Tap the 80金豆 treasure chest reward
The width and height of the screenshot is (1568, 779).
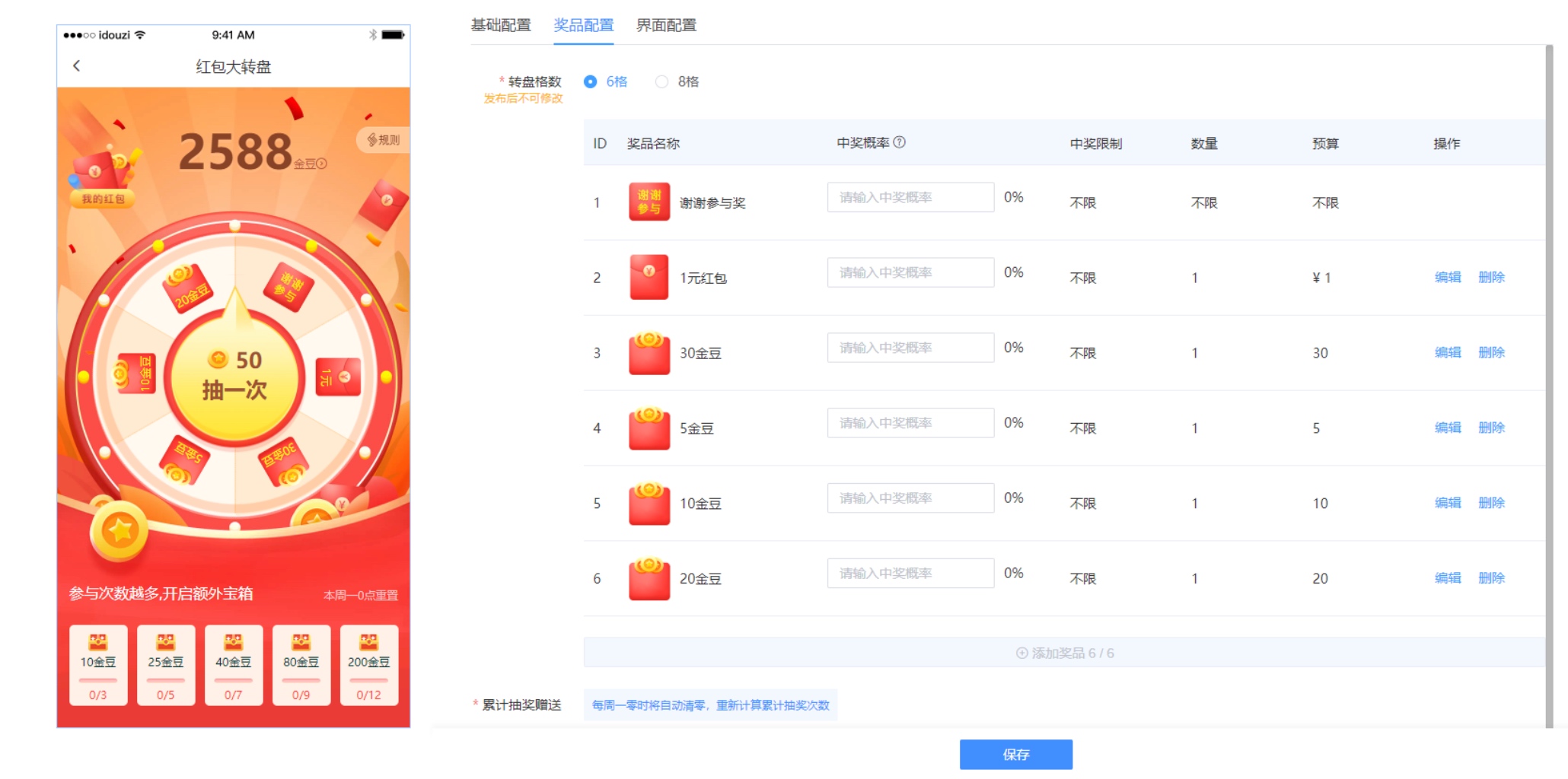click(301, 666)
